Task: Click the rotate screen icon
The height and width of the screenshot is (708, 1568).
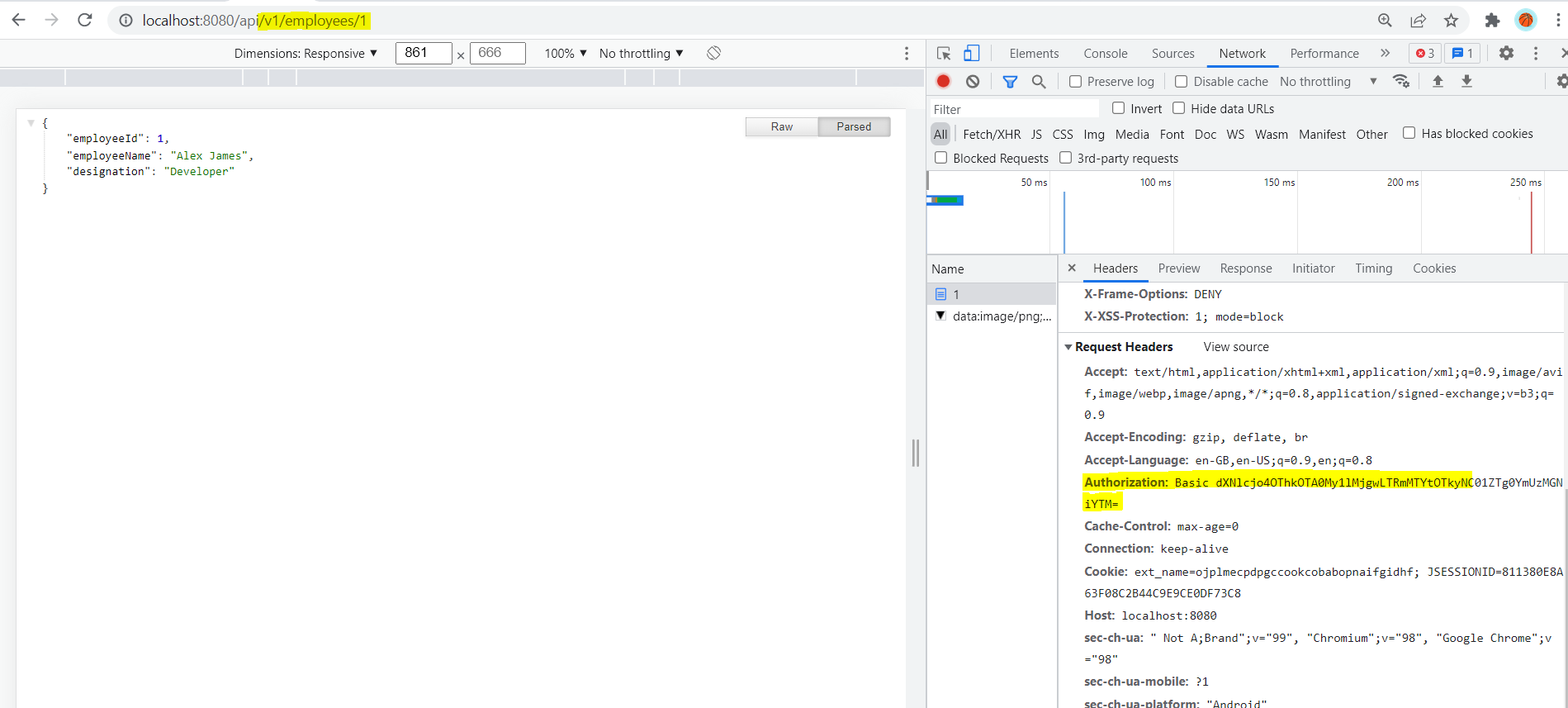Action: point(714,54)
